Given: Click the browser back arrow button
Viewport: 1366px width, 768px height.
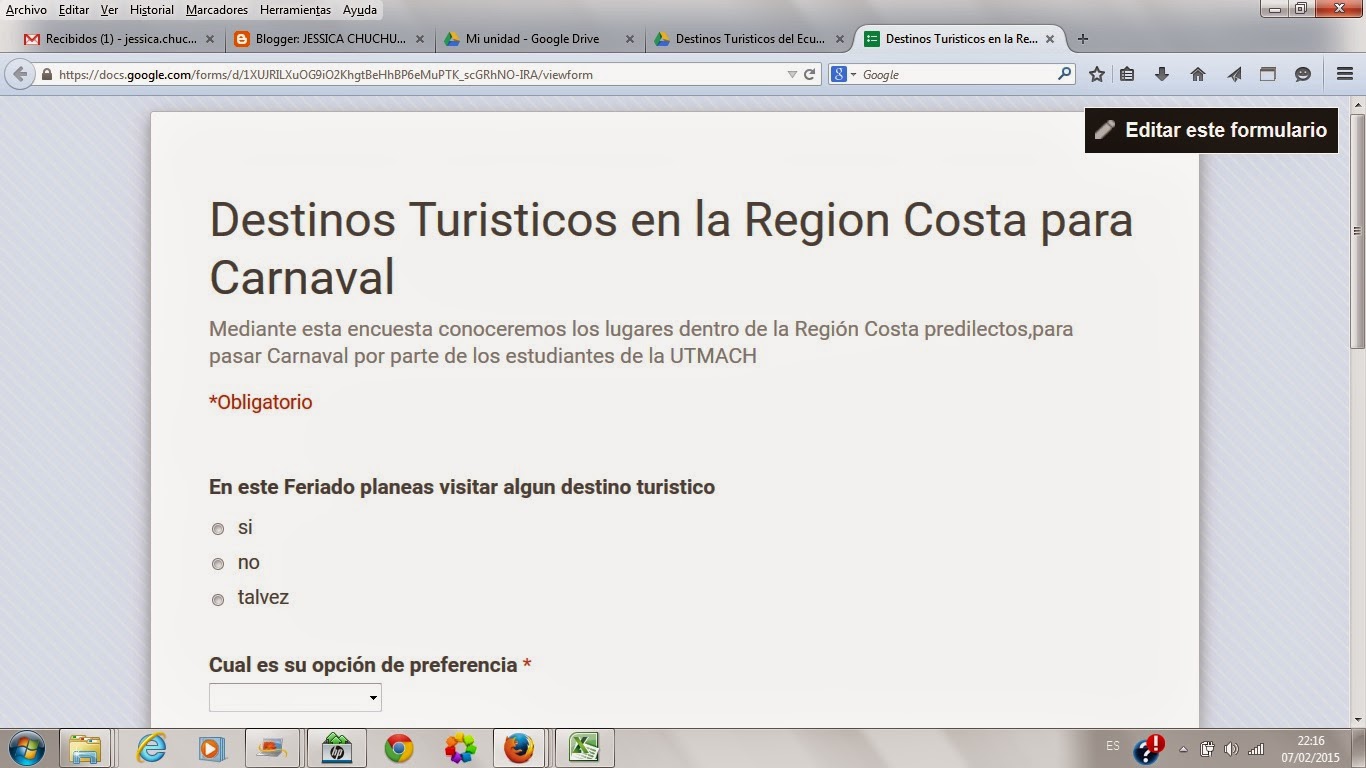Looking at the screenshot, I should [x=20, y=74].
